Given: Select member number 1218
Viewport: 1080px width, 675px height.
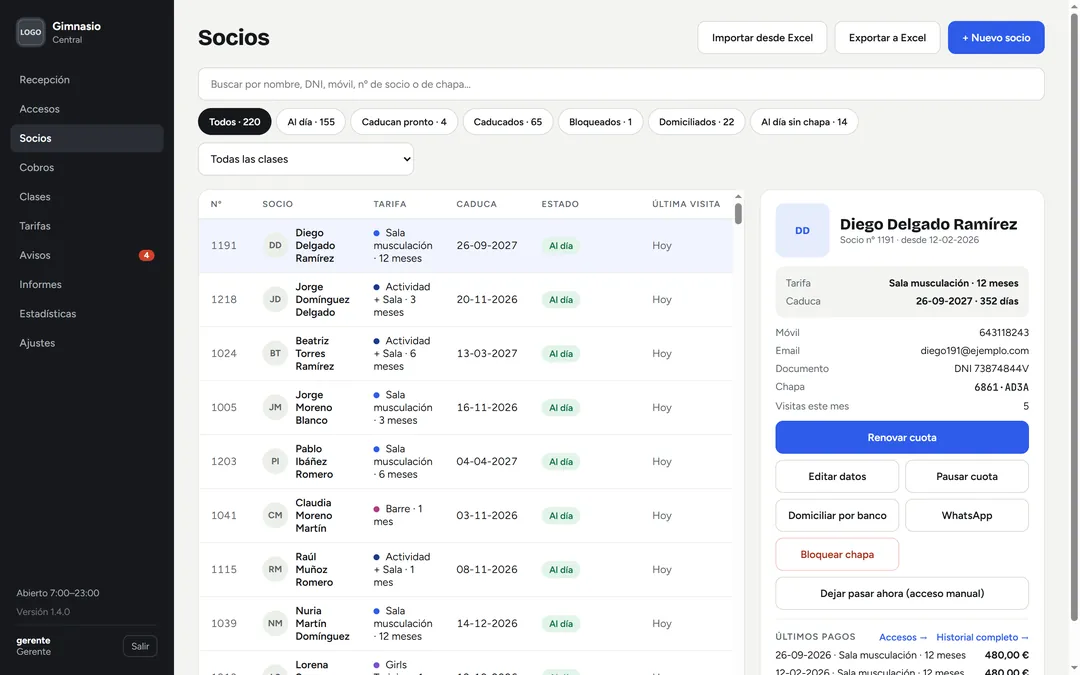Looking at the screenshot, I should (224, 300).
